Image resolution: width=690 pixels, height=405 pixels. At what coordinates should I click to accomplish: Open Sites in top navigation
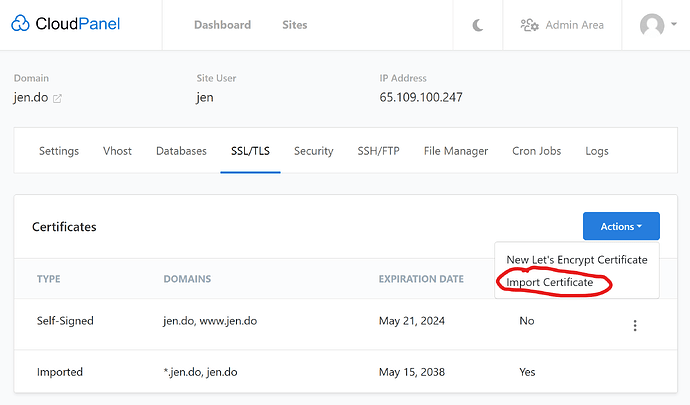tap(294, 25)
